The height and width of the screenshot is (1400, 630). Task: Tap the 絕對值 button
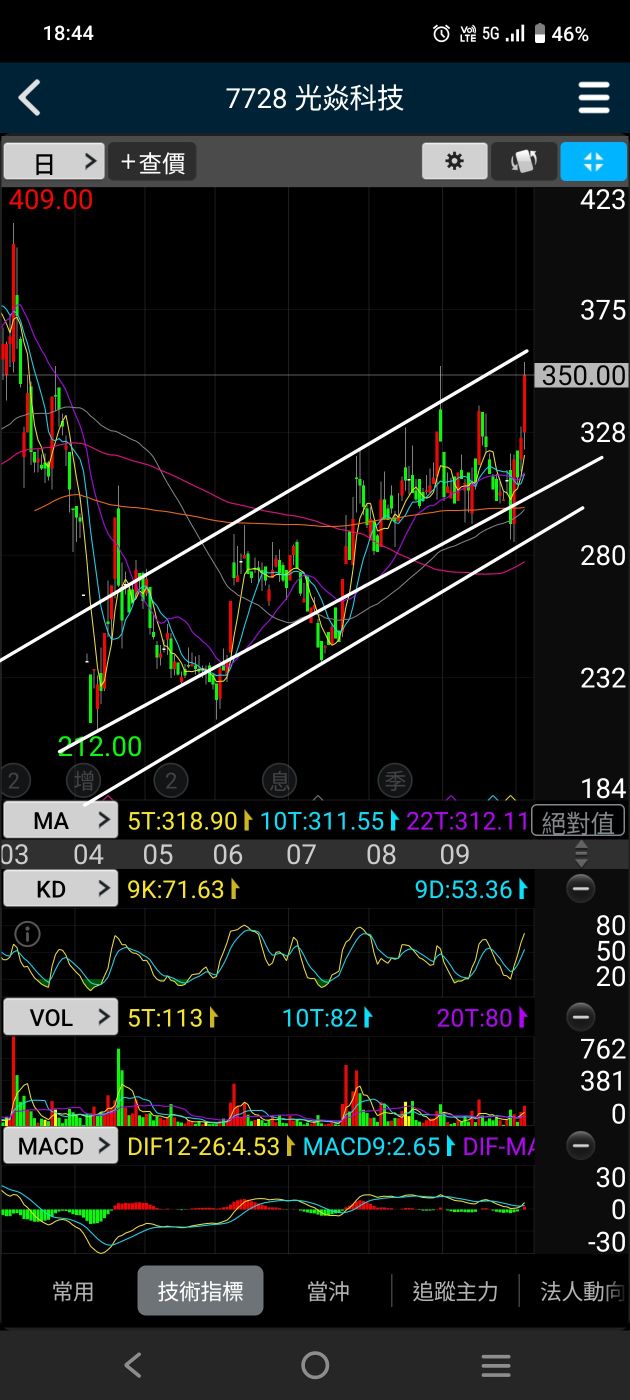(x=579, y=822)
